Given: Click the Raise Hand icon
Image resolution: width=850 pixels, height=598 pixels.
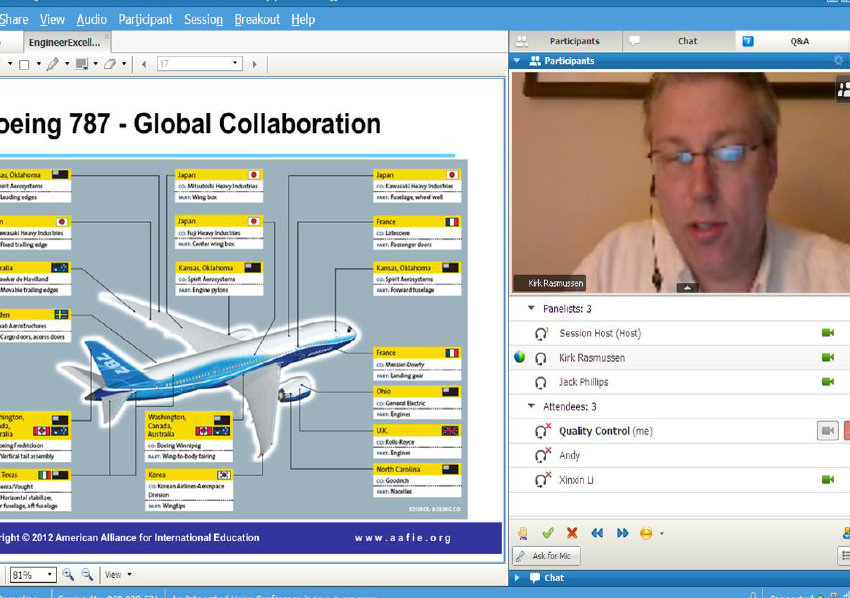Looking at the screenshot, I should click(x=522, y=533).
